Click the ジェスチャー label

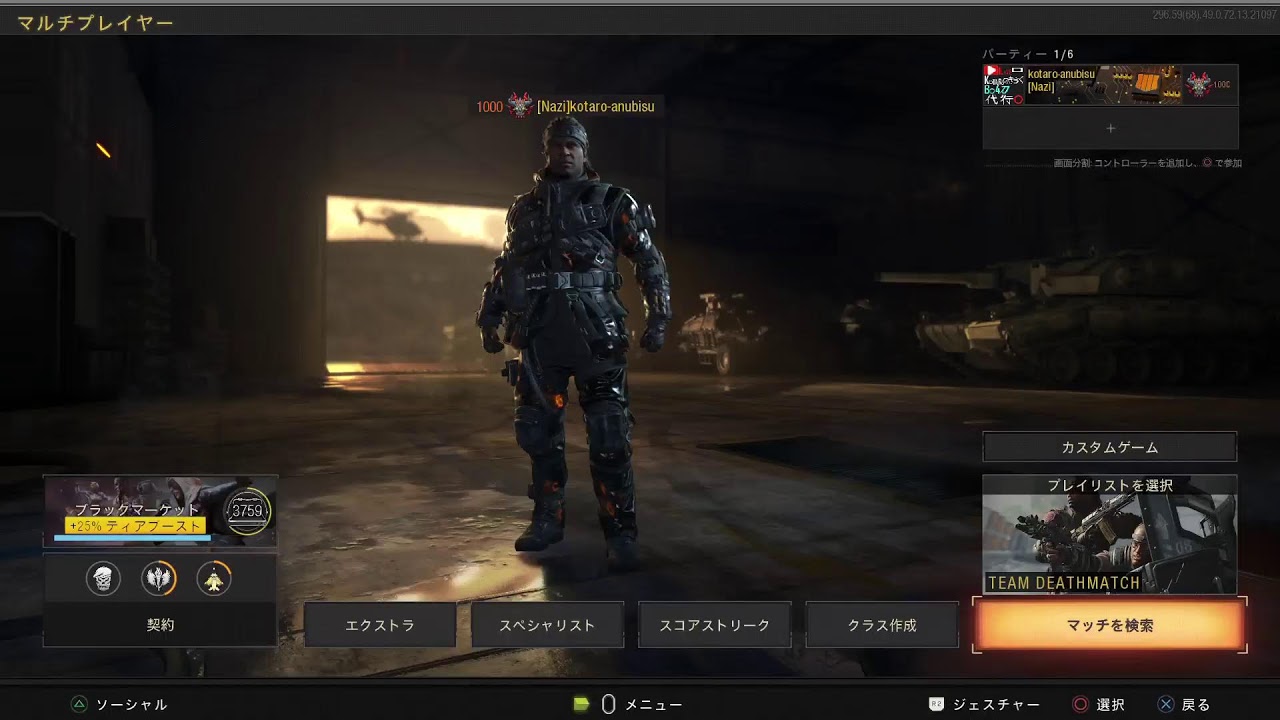pyautogui.click(x=996, y=705)
